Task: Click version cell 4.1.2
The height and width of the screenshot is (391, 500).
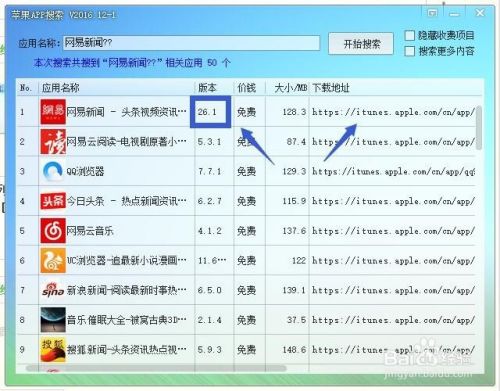Action: tap(209, 231)
